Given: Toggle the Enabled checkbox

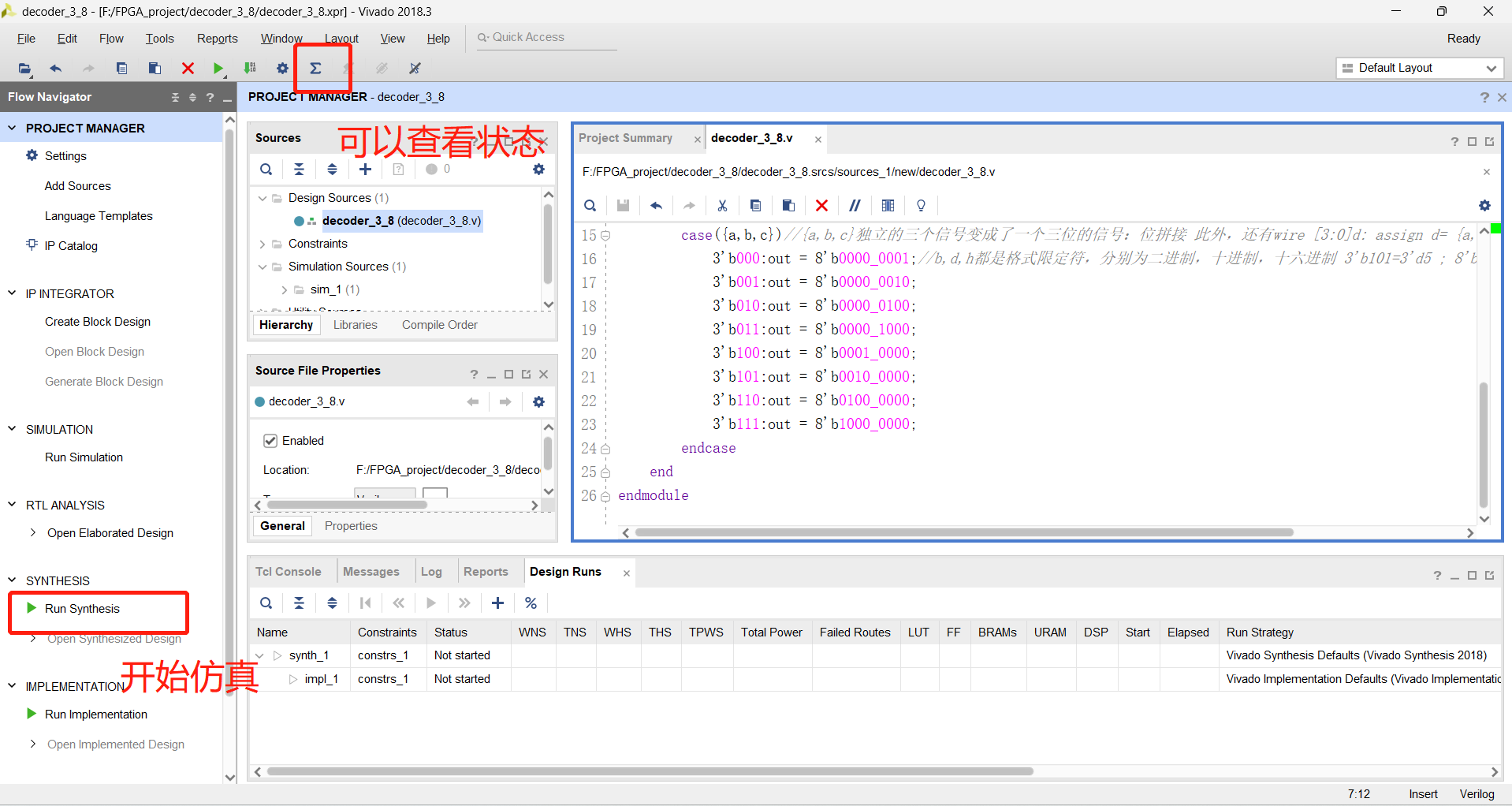Looking at the screenshot, I should point(270,441).
